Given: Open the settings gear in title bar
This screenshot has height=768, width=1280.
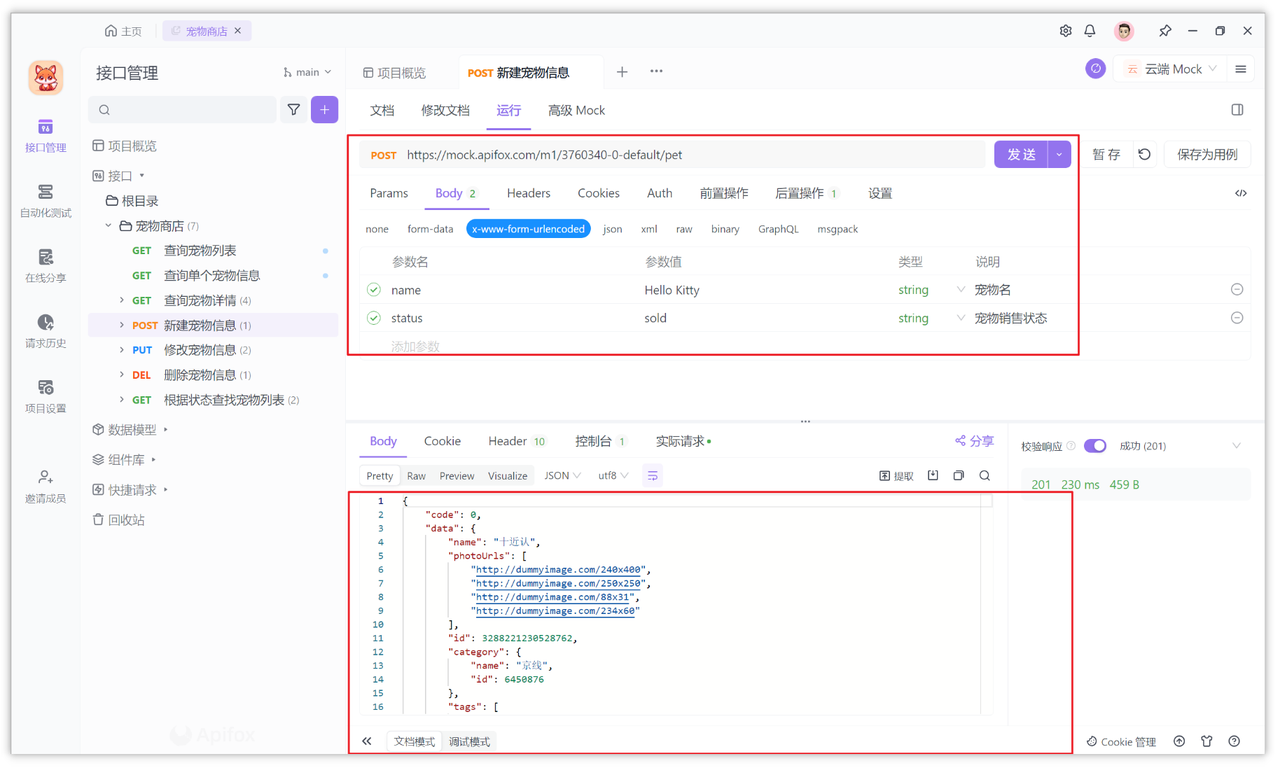Looking at the screenshot, I should [1065, 31].
